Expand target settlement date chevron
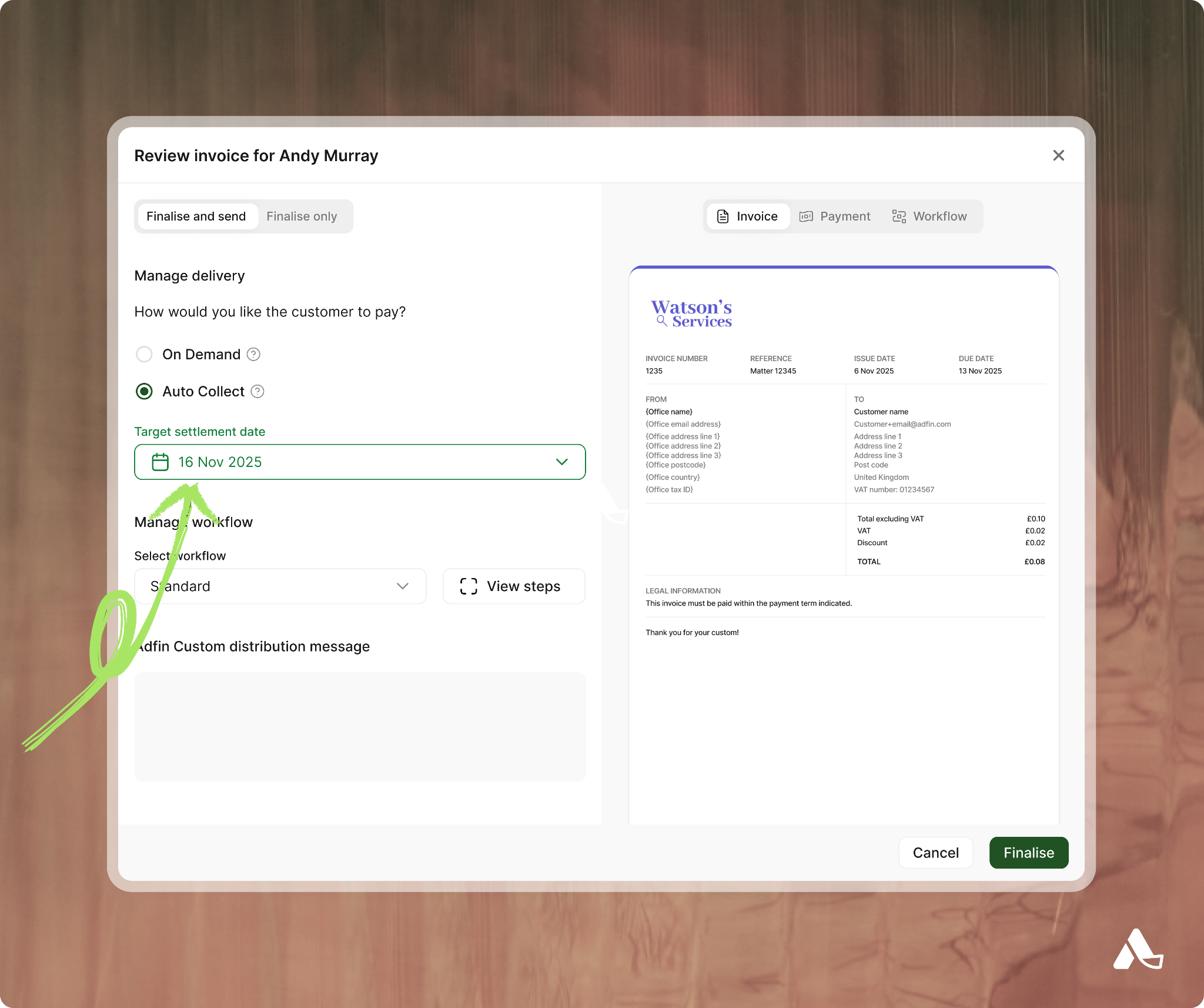Image resolution: width=1204 pixels, height=1008 pixels. [561, 462]
